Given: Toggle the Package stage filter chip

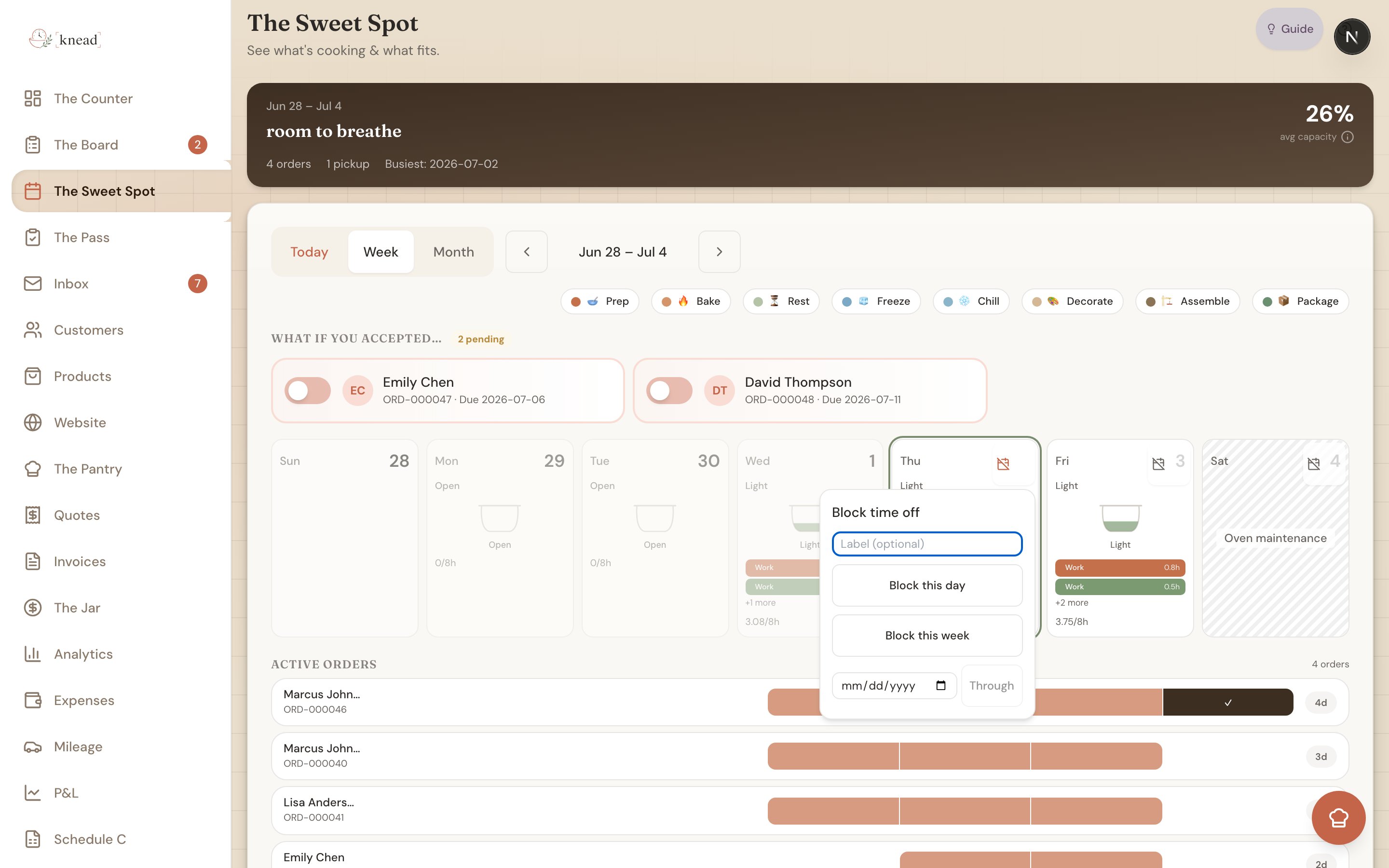Looking at the screenshot, I should [1301, 301].
